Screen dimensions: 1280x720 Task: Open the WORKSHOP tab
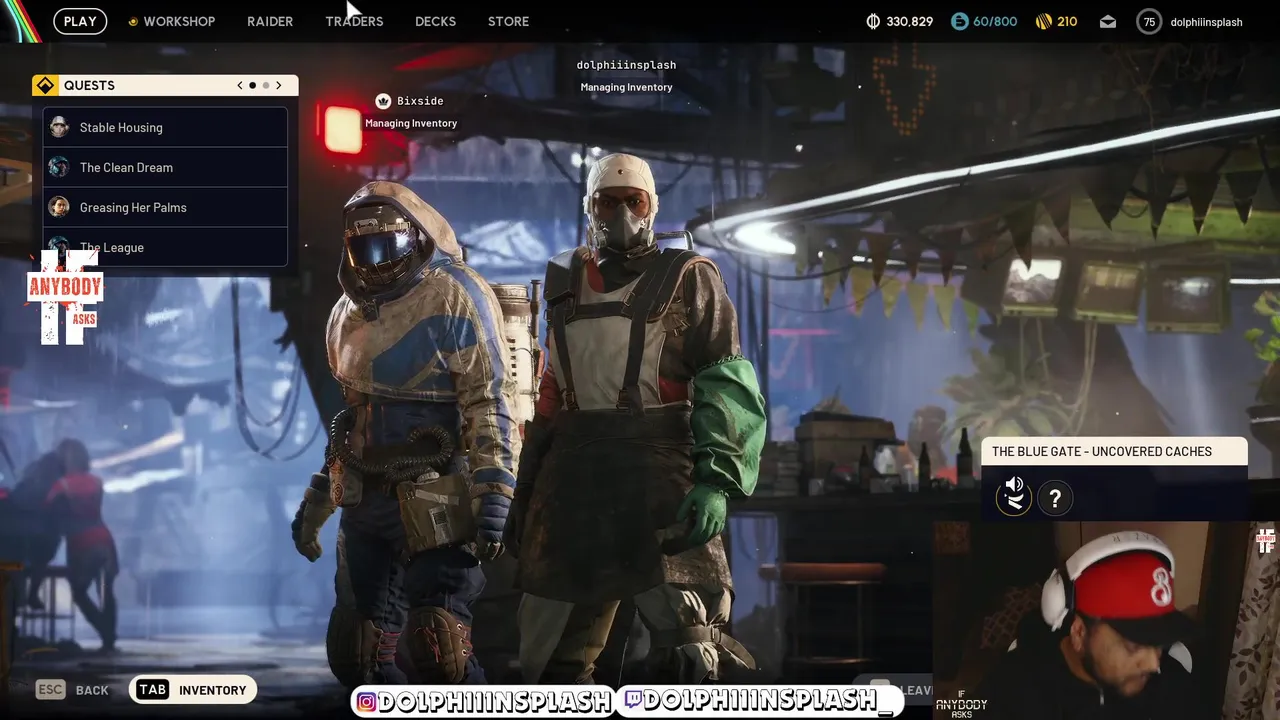click(x=172, y=21)
